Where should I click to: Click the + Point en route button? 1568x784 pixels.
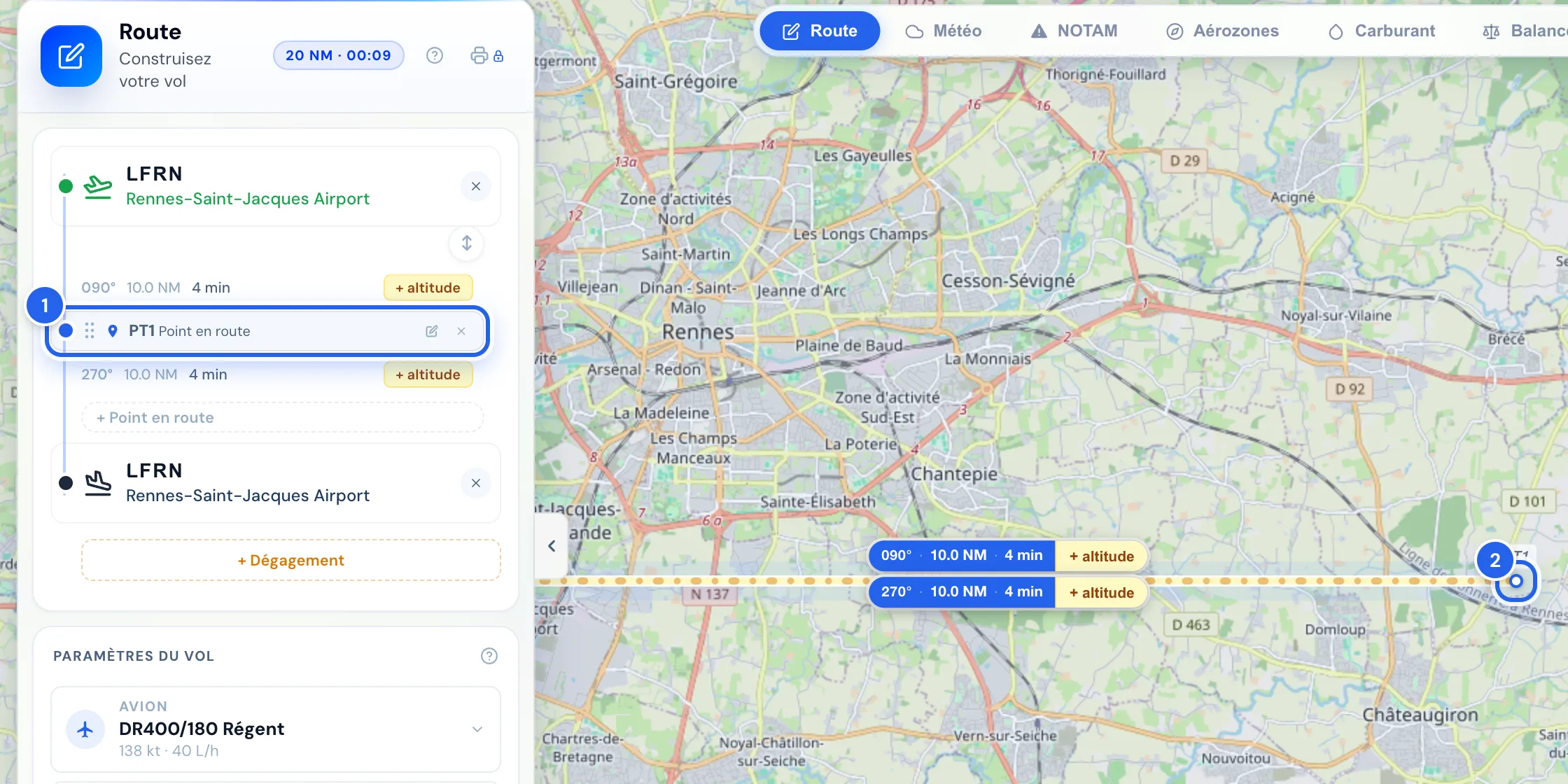tap(283, 418)
